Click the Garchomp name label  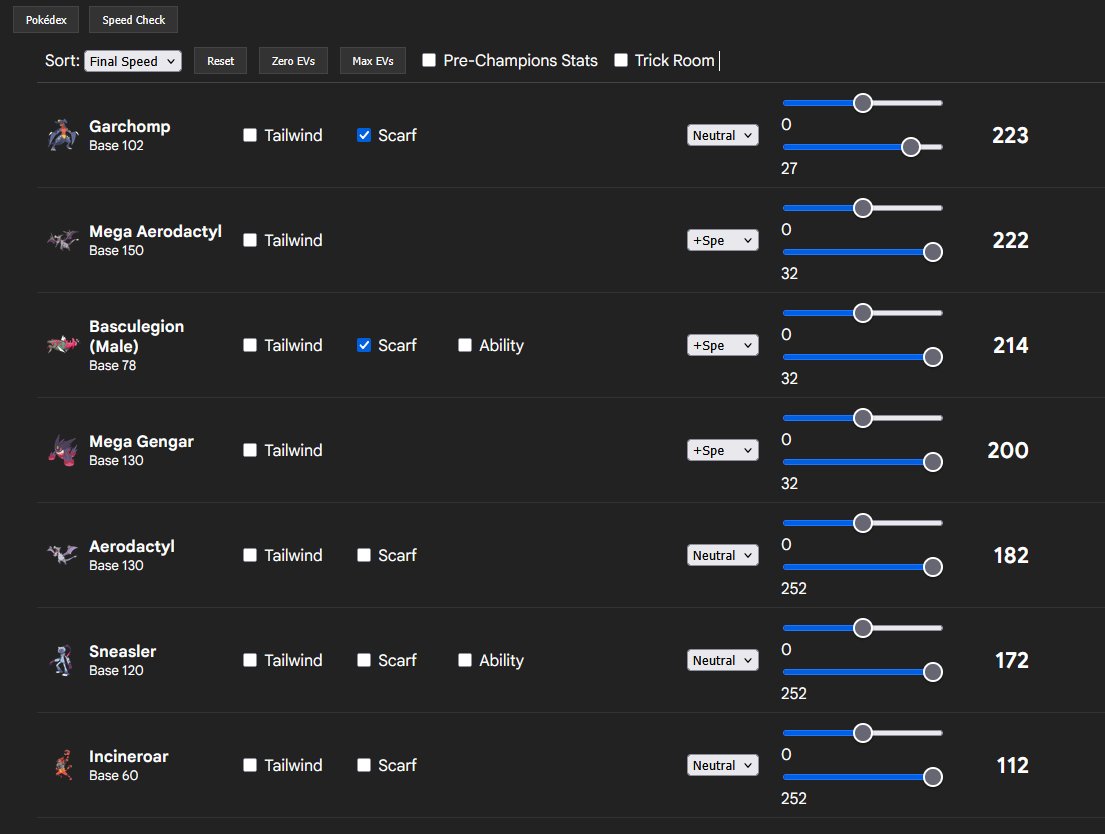click(x=130, y=126)
